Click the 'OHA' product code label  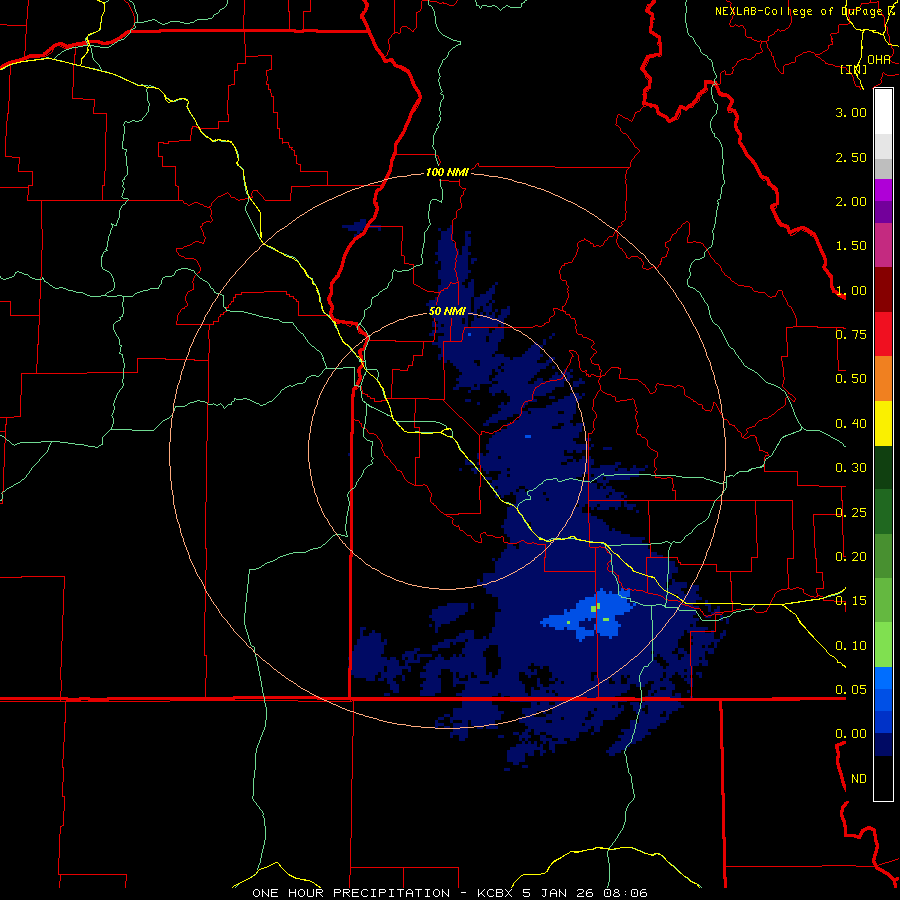(x=879, y=60)
